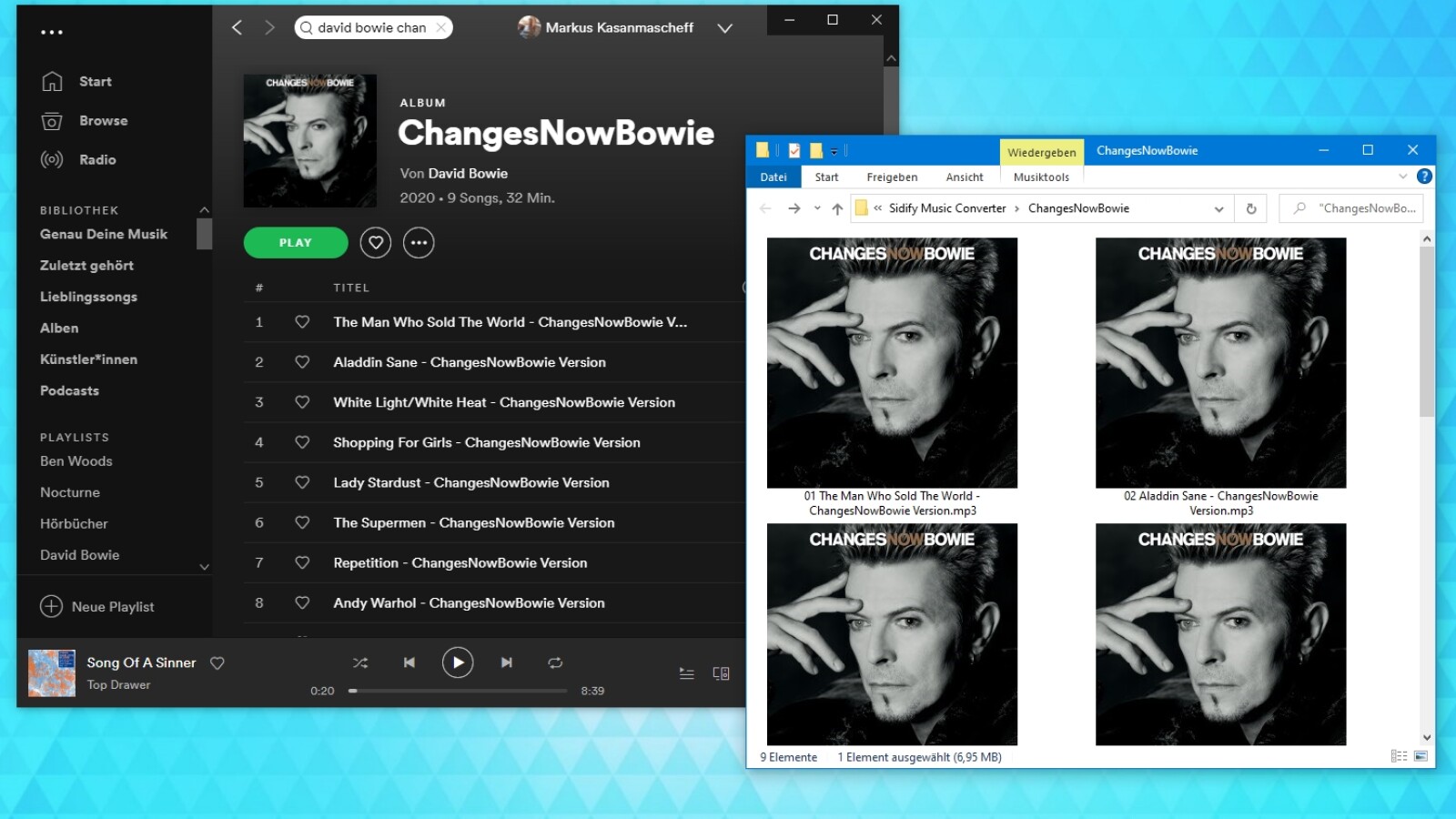Open Alben in library
This screenshot has height=819, width=1456.
[x=59, y=329]
